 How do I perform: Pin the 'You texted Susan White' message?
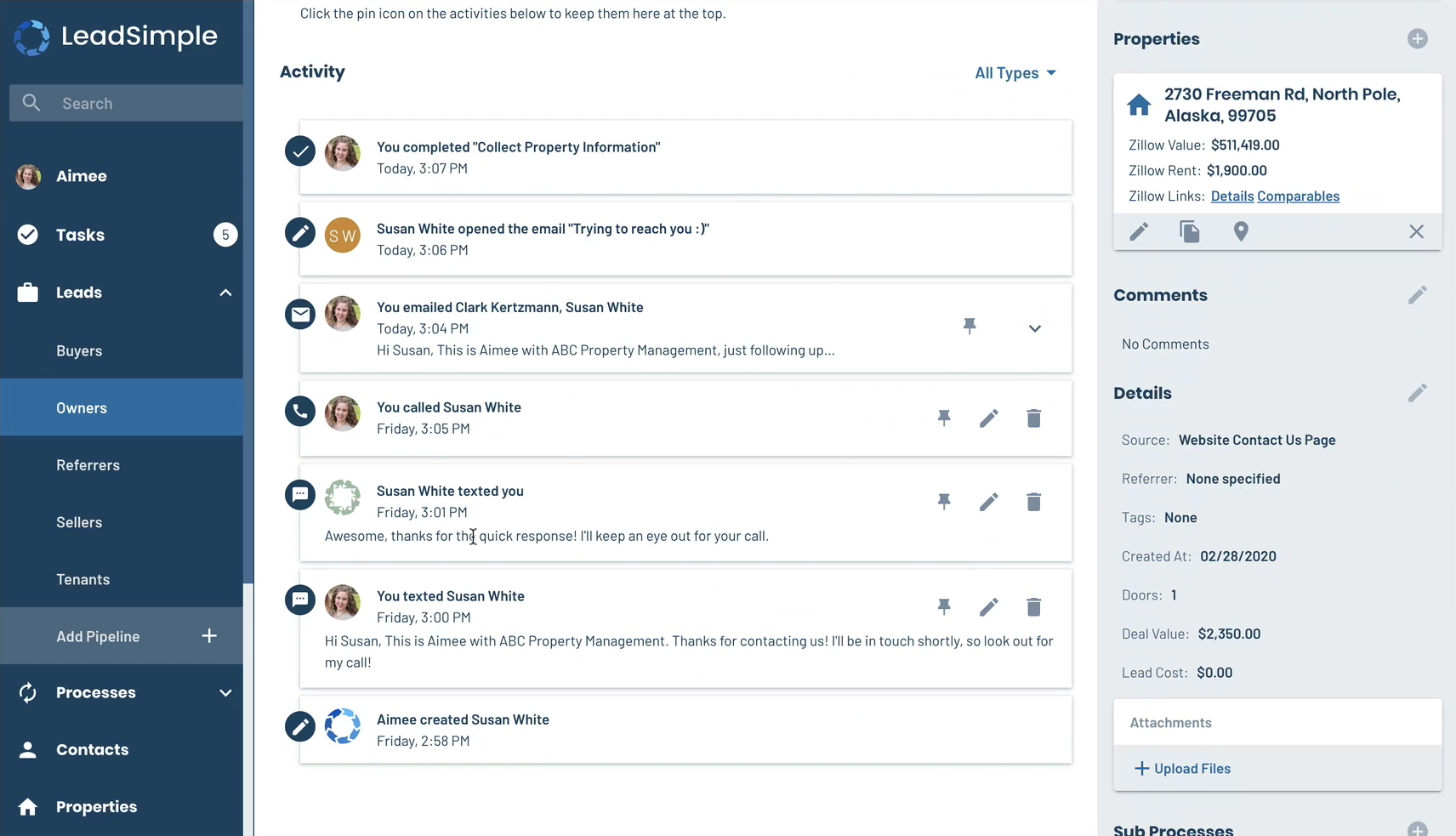tap(944, 606)
